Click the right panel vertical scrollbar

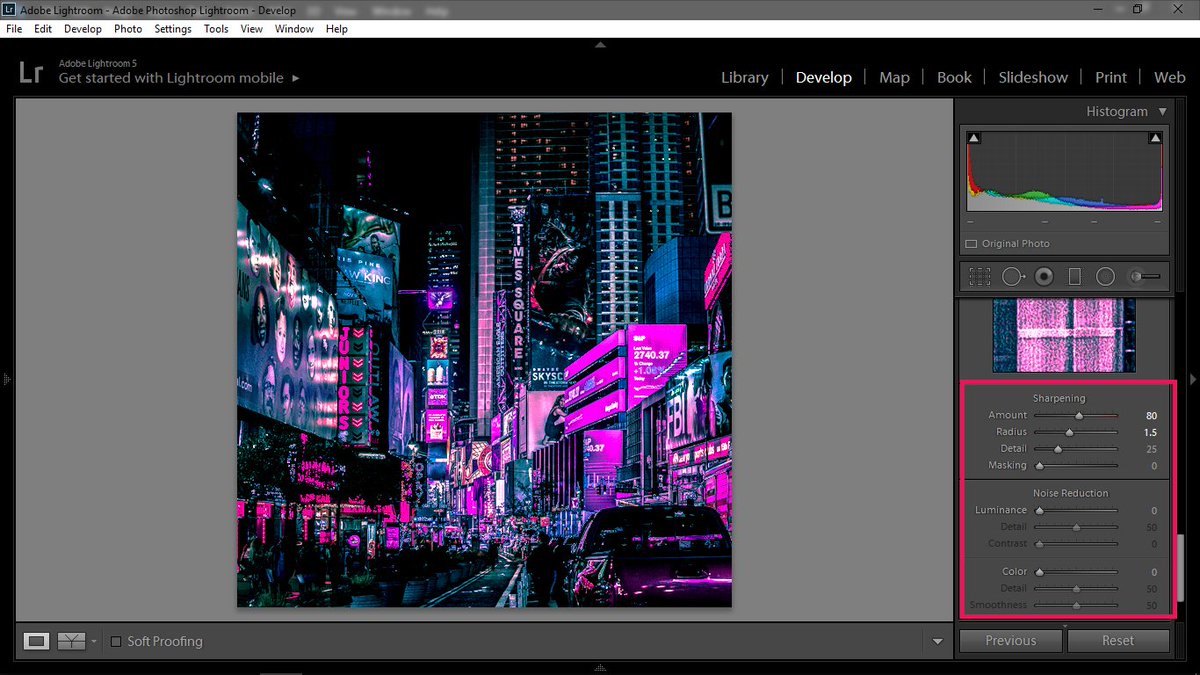tap(1179, 567)
